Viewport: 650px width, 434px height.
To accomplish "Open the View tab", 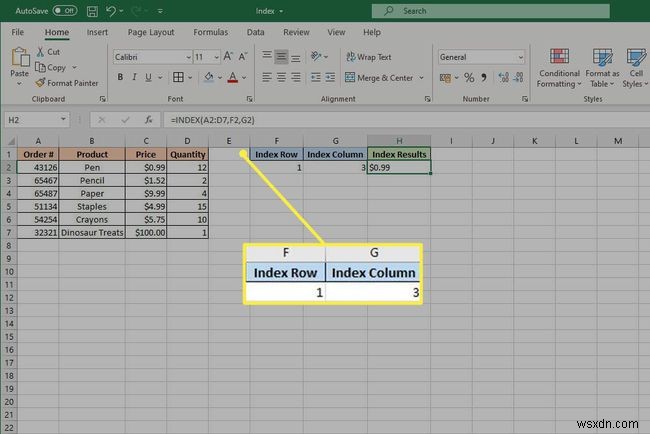I will tap(336, 32).
